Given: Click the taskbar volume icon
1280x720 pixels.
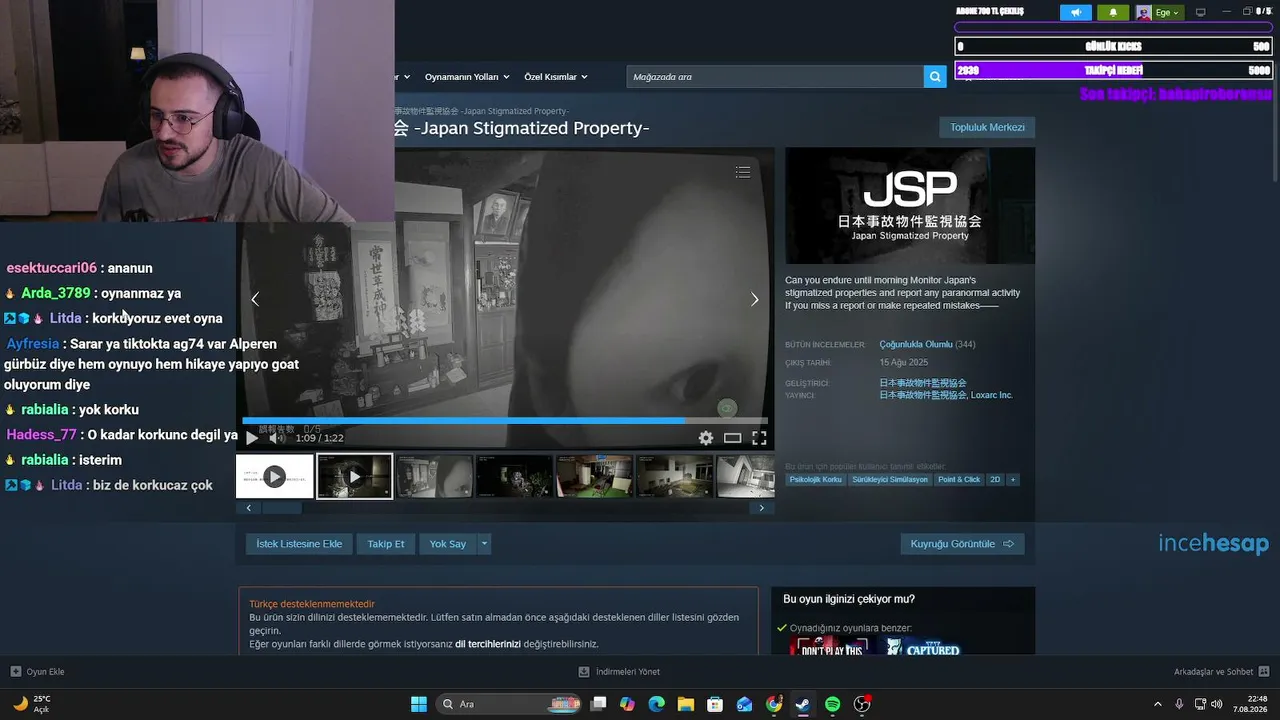Looking at the screenshot, I should pos(1217,704).
